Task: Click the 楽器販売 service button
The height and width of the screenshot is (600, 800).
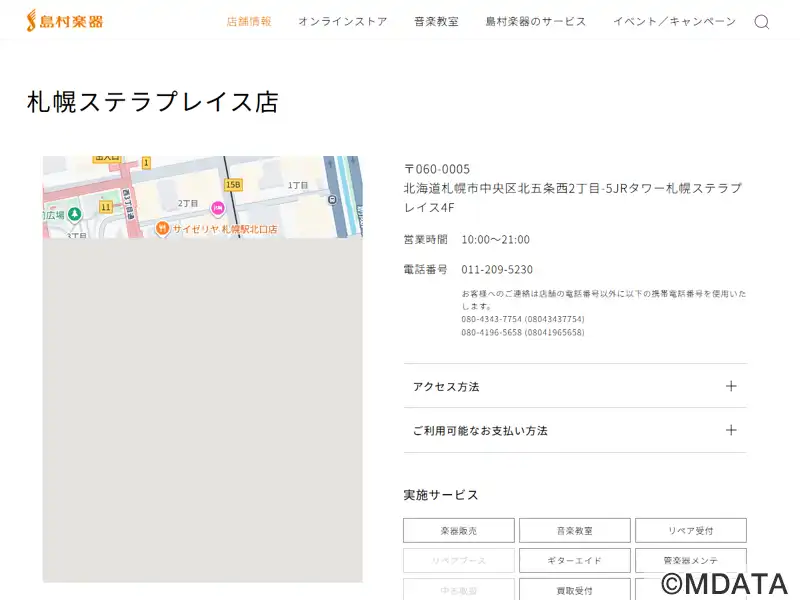Action: coord(459,531)
